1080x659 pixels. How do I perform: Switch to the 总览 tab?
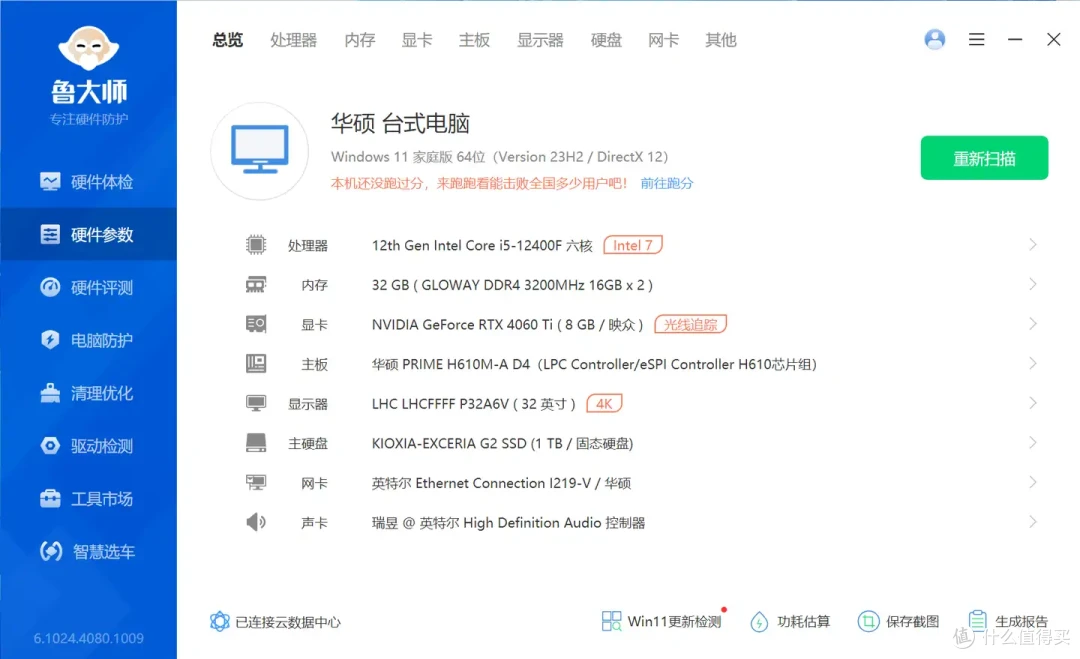point(228,40)
